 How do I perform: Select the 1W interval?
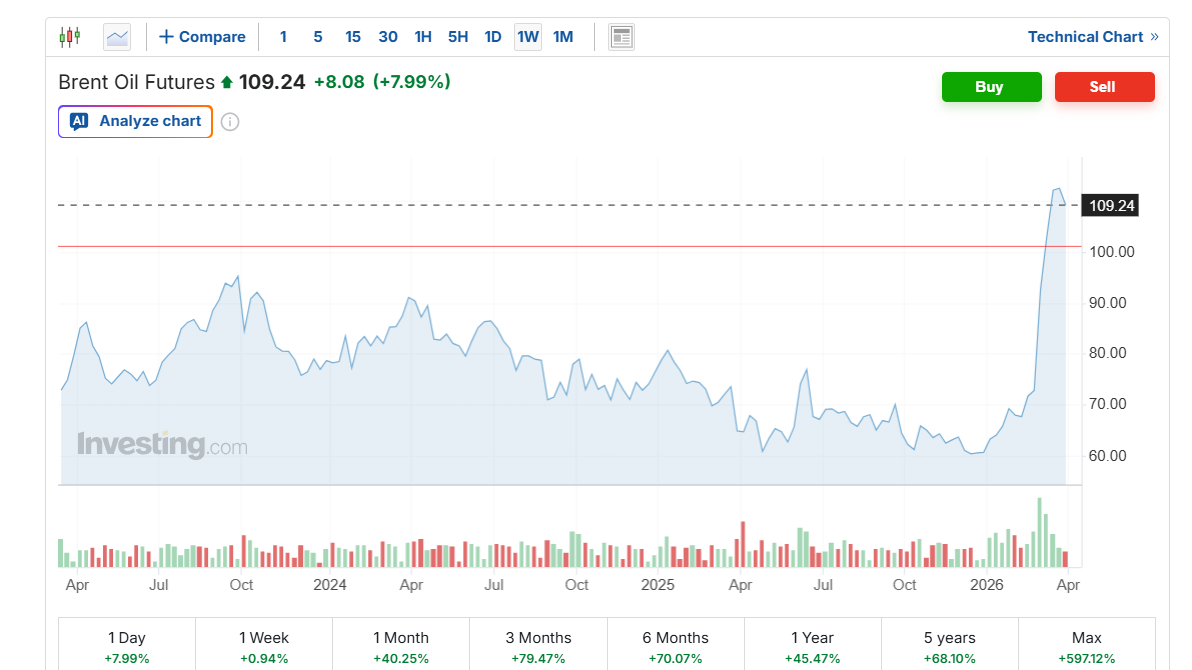click(528, 37)
